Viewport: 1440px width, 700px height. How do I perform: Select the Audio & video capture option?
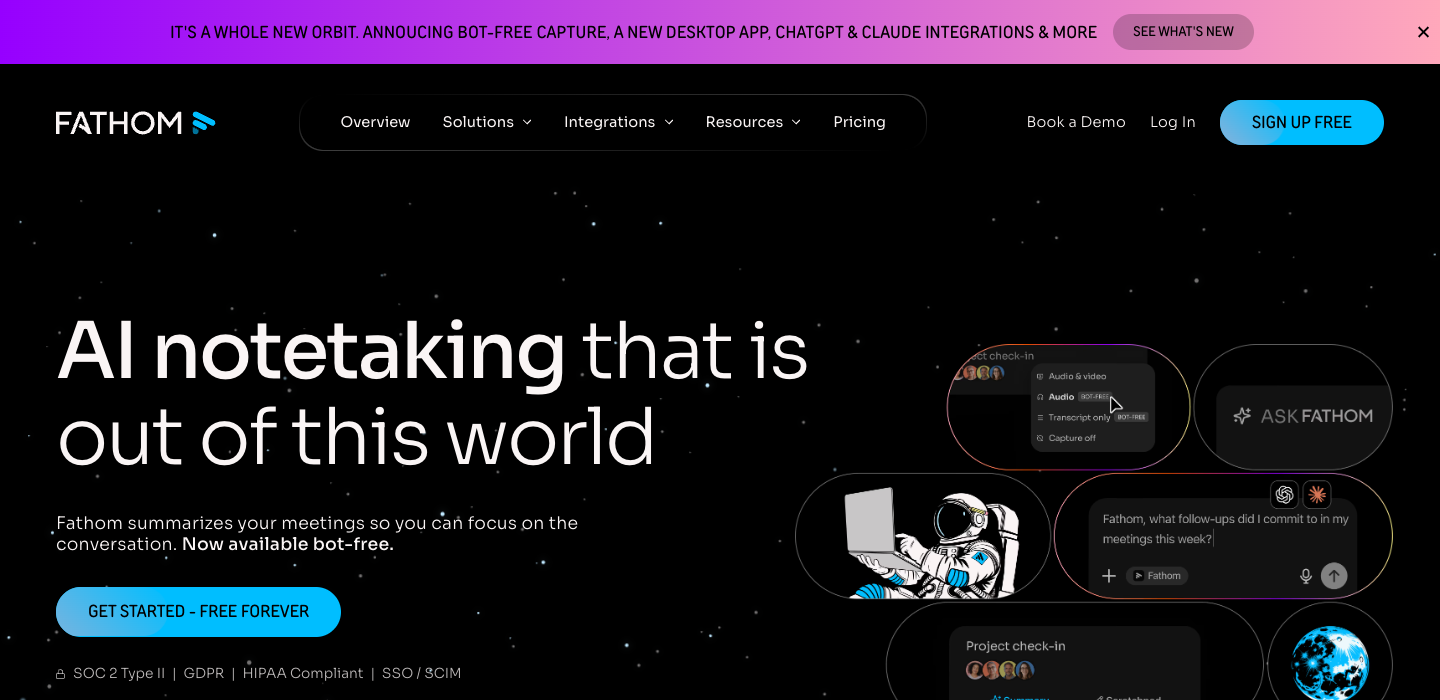click(x=1071, y=377)
